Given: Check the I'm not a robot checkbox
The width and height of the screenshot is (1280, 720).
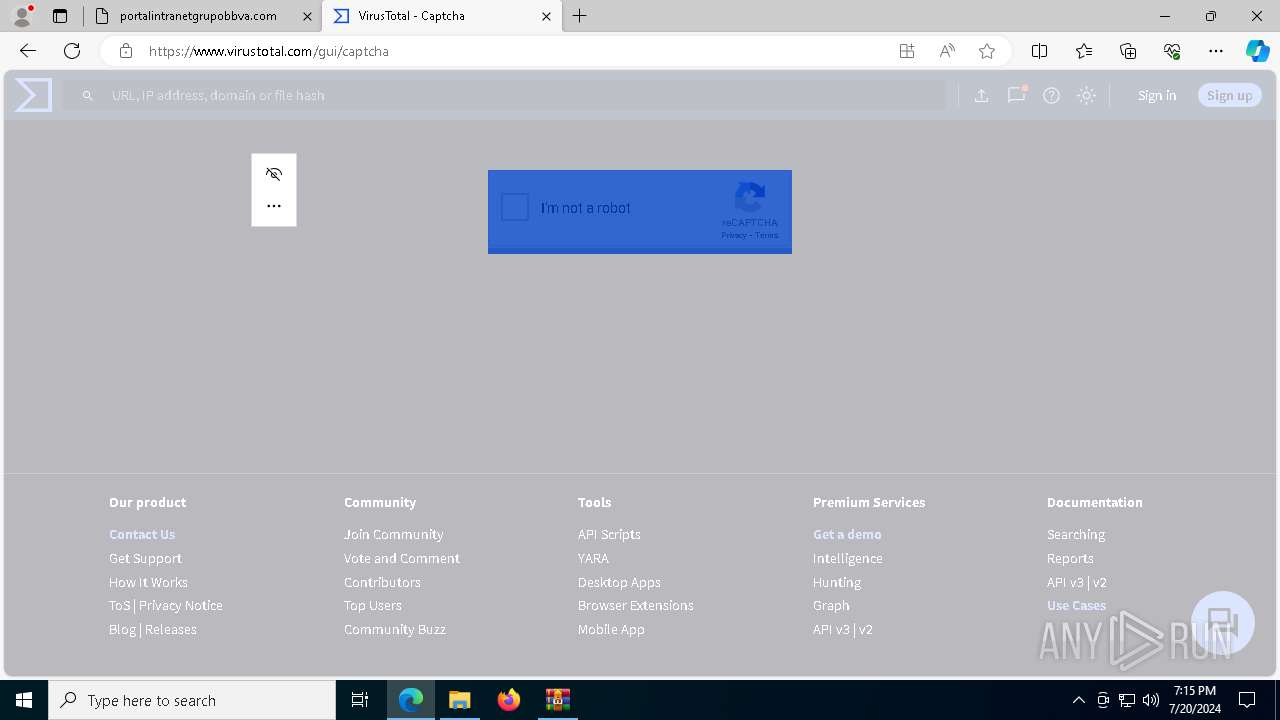Looking at the screenshot, I should click(x=515, y=207).
